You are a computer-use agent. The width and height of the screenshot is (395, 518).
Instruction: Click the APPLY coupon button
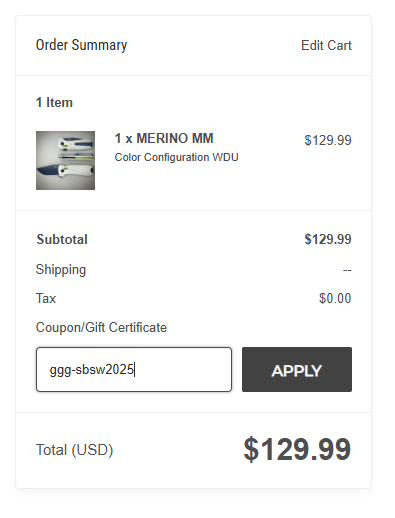click(x=297, y=369)
